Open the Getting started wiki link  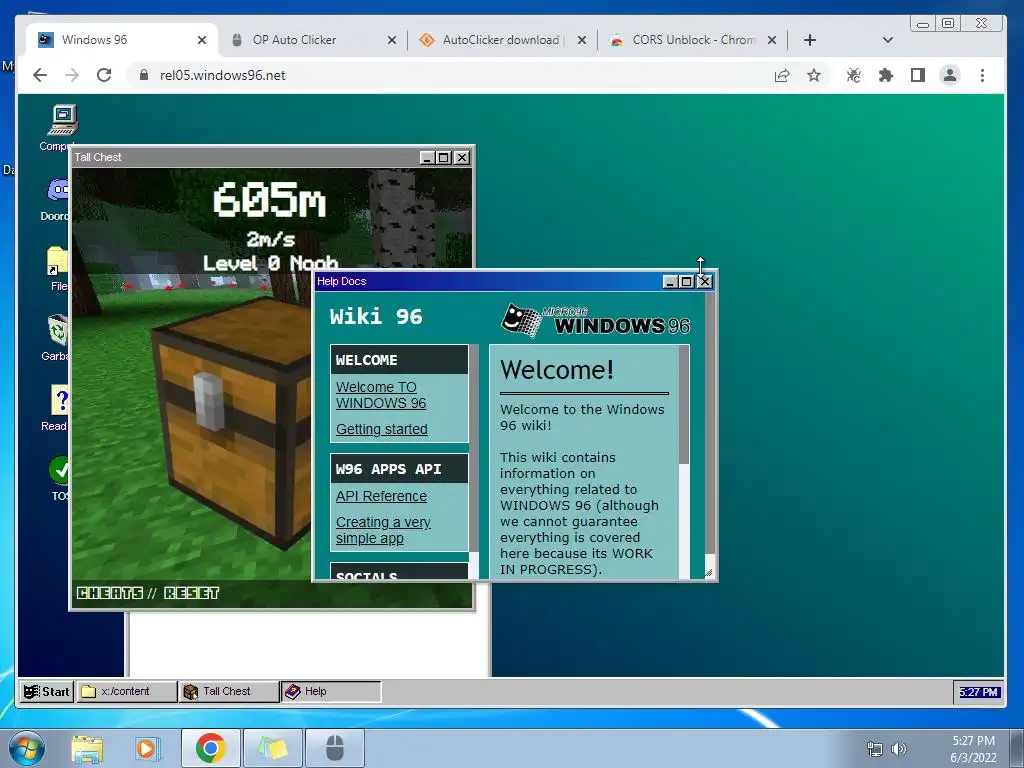382,429
